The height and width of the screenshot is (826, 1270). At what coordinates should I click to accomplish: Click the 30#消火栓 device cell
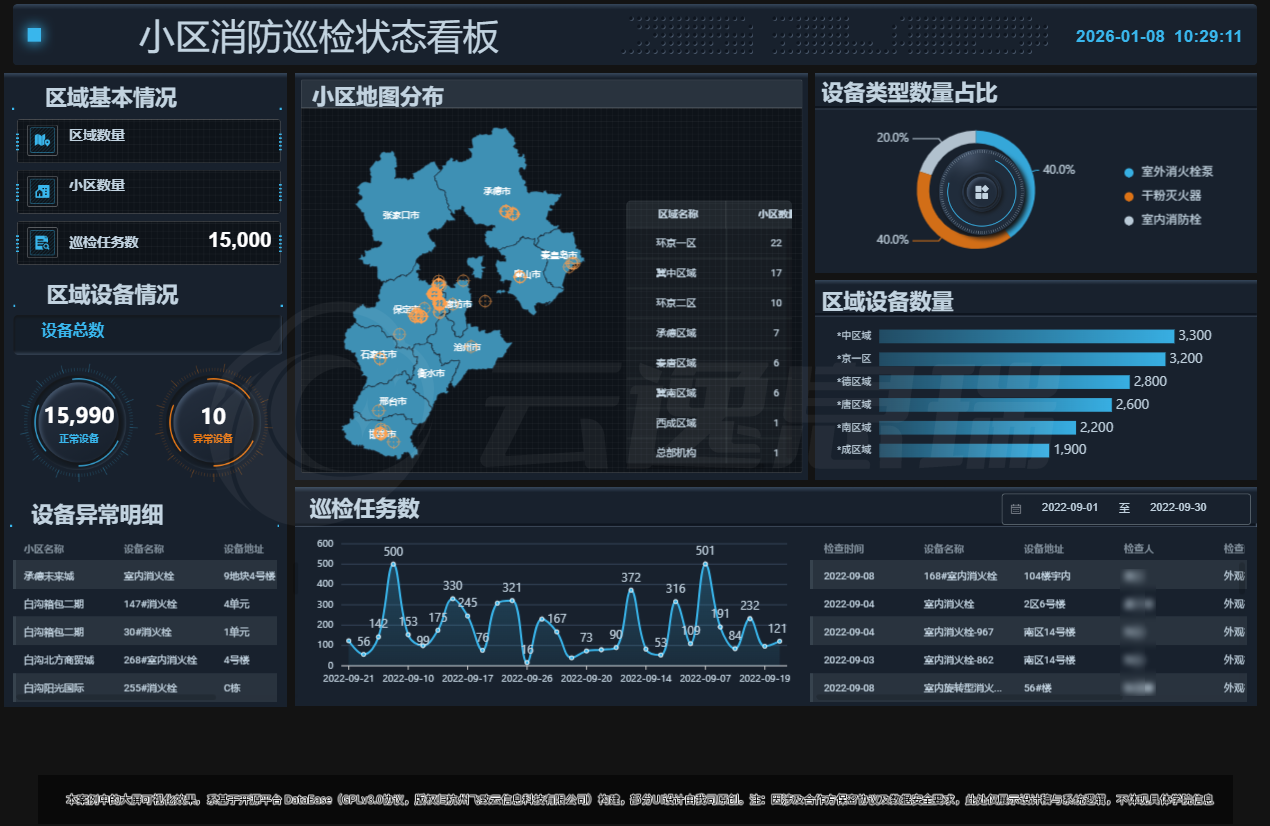click(x=148, y=632)
